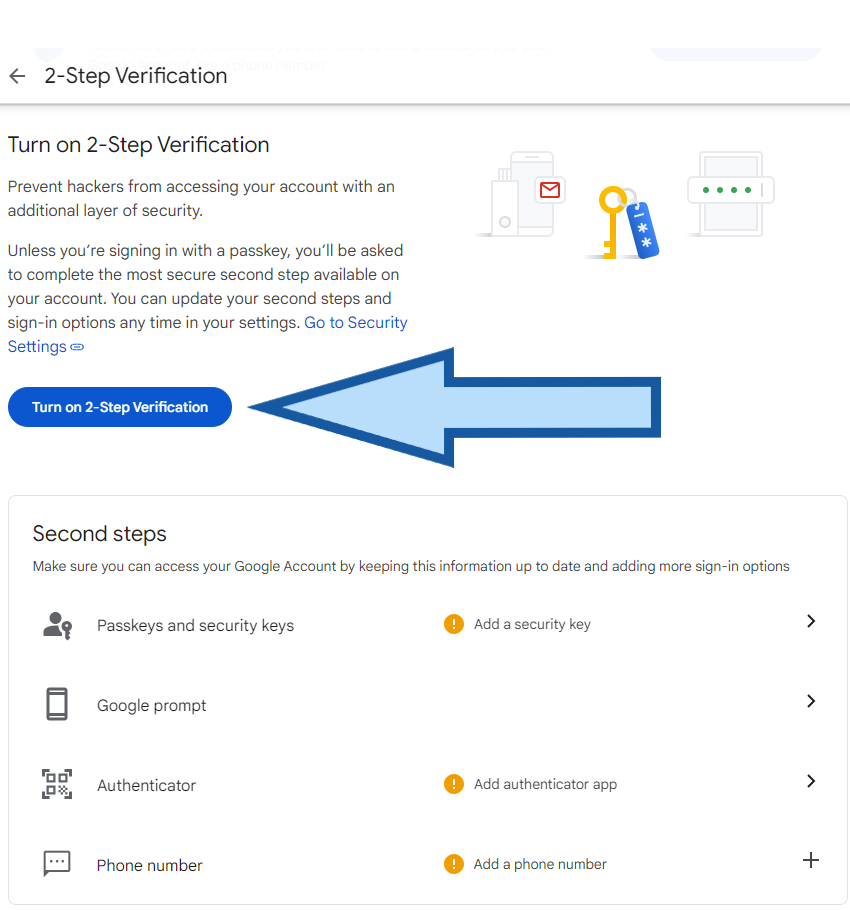850x910 pixels.
Task: Click the warning icon beside Add authenticator app
Action: coord(454,784)
